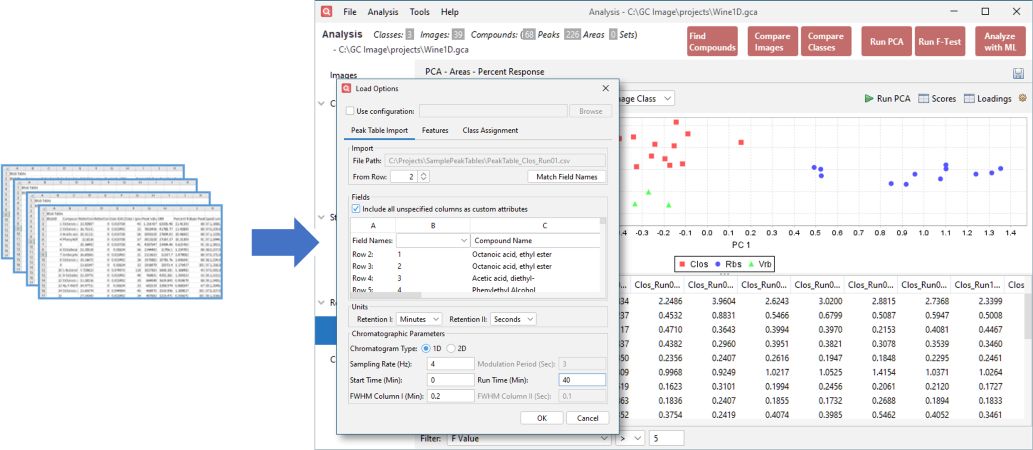Click the red Clos legend marker

point(681,264)
